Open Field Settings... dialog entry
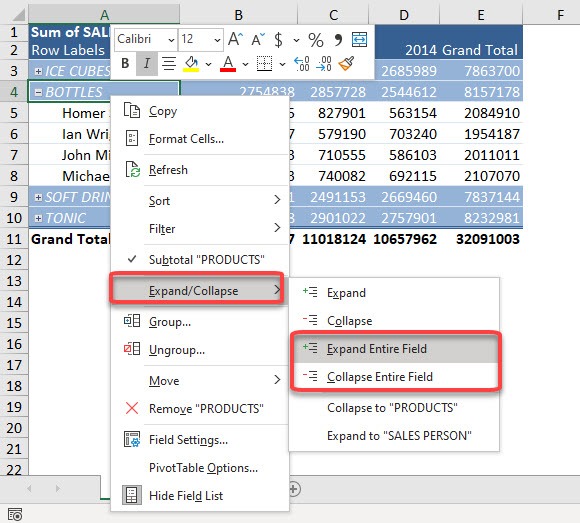Image resolution: width=580 pixels, height=523 pixels. [x=200, y=439]
